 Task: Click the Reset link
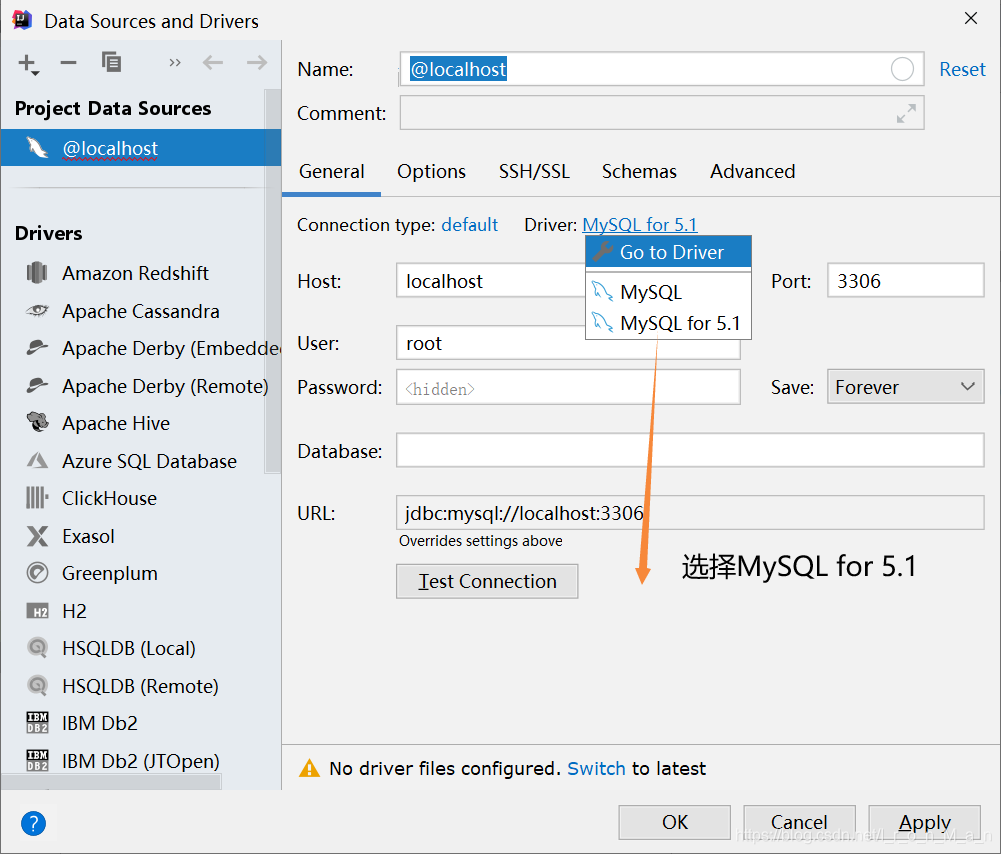point(962,69)
